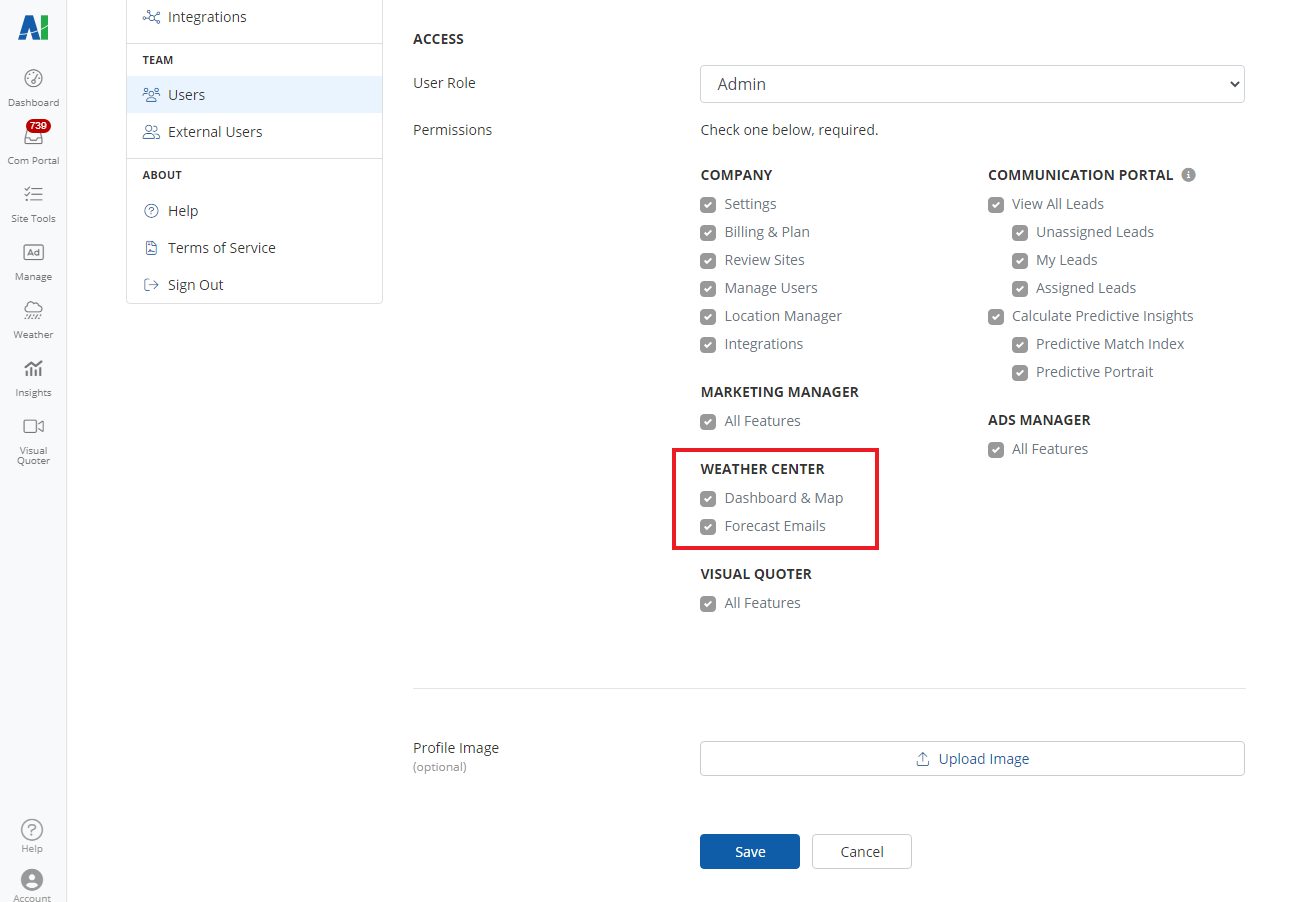Open the Dashboard gauge icon in sidebar
This screenshot has width=1301, height=902.
coord(33,79)
